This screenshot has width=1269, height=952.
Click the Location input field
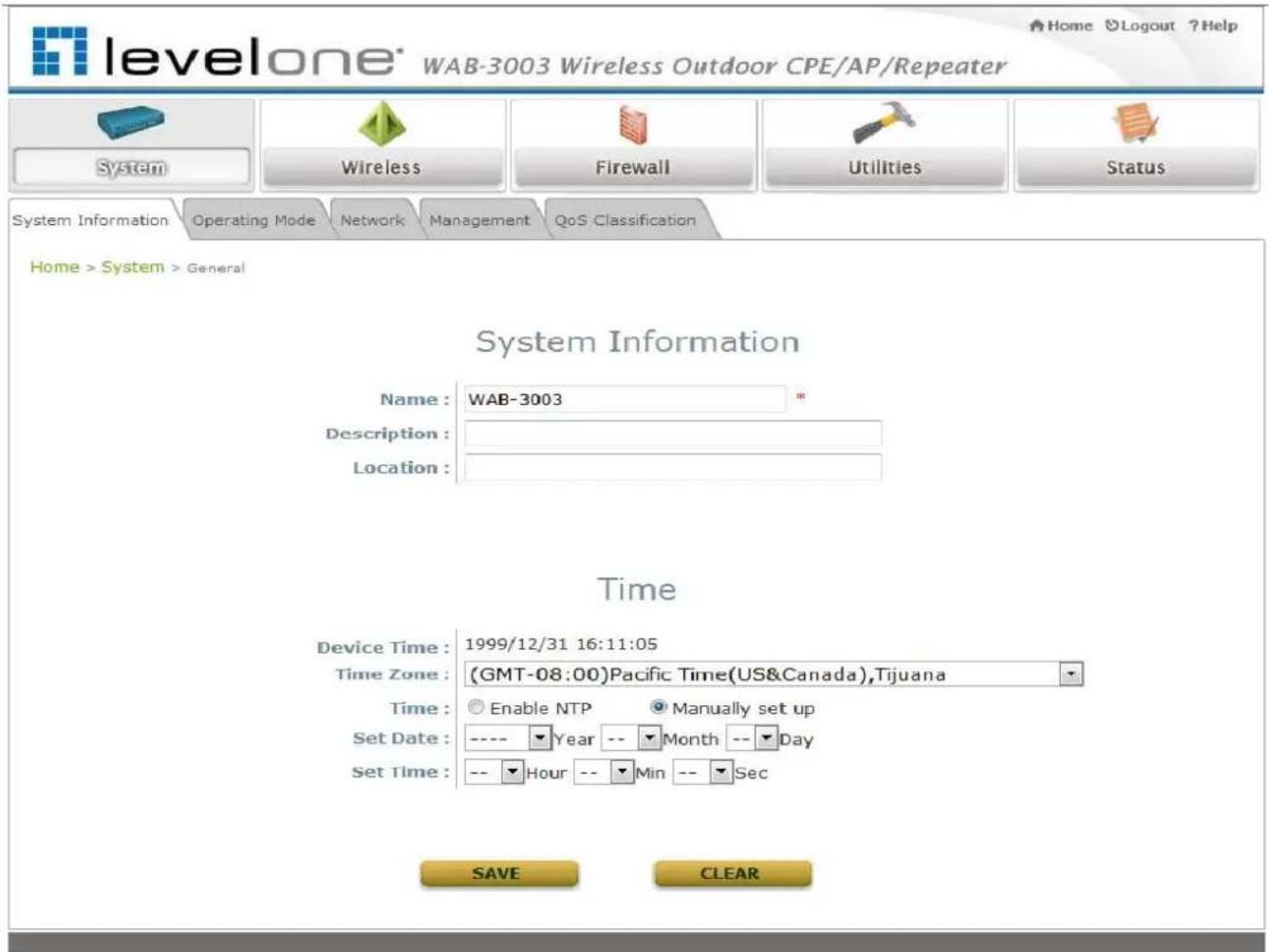(x=673, y=467)
